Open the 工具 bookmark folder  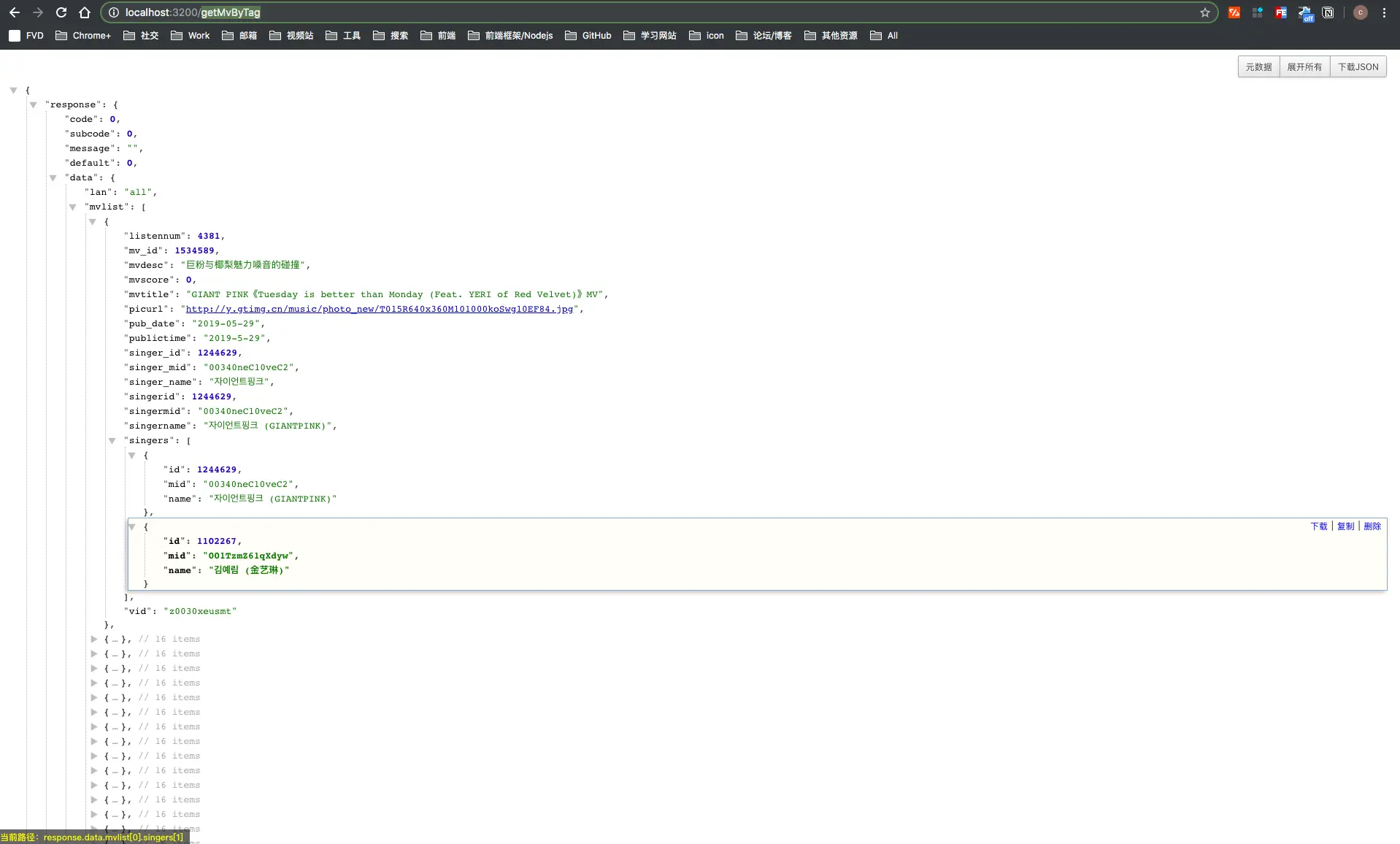click(x=343, y=35)
